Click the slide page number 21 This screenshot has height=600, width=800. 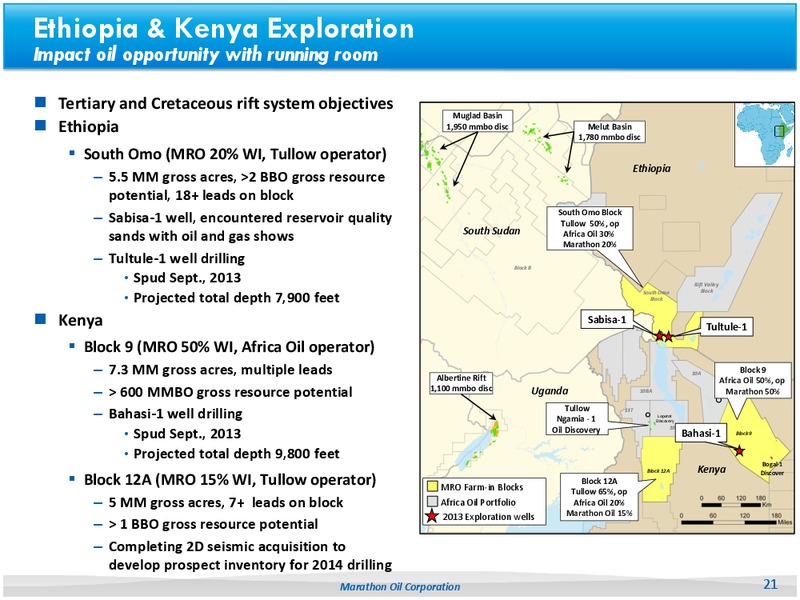pyautogui.click(x=770, y=584)
